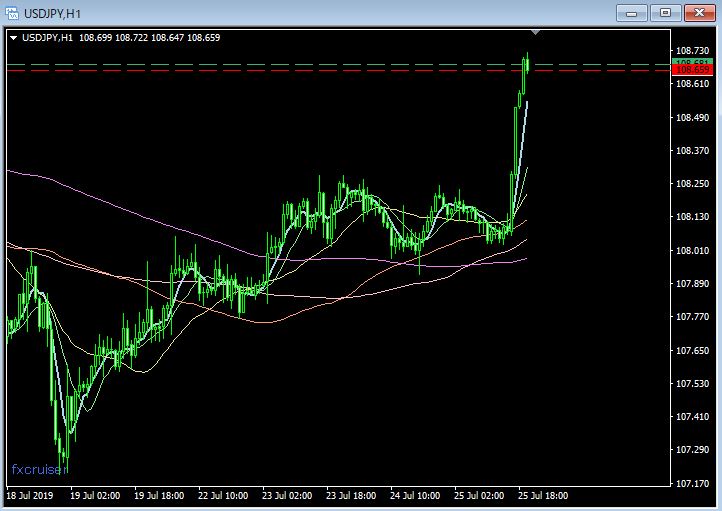This screenshot has width=722, height=511.
Task: Click the USDJPY,H1 symbol text in chart header
Action: click(x=47, y=38)
